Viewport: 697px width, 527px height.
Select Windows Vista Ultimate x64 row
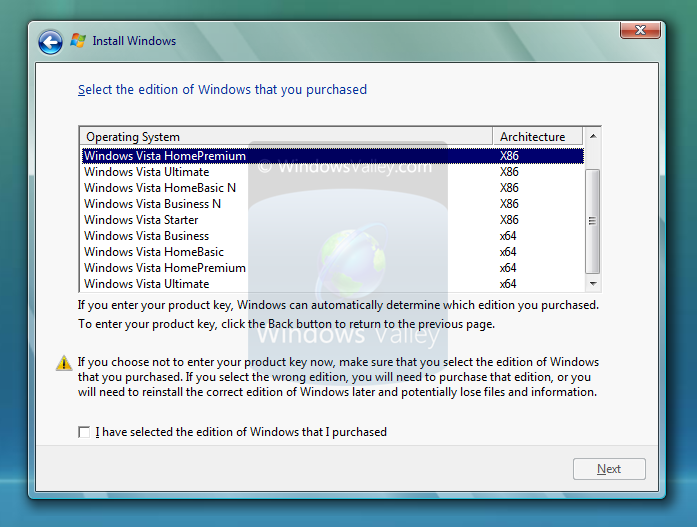pyautogui.click(x=332, y=284)
